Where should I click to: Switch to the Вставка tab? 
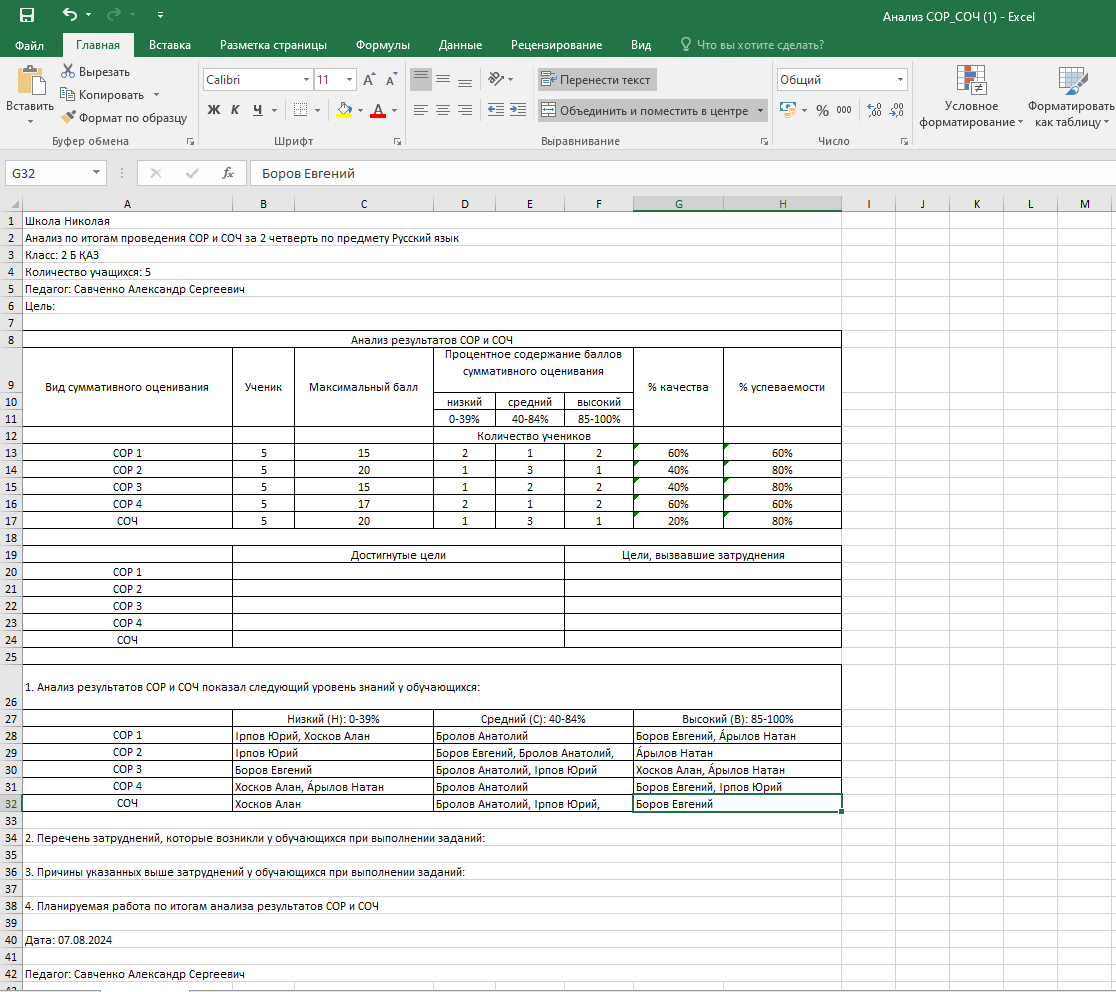(x=169, y=45)
